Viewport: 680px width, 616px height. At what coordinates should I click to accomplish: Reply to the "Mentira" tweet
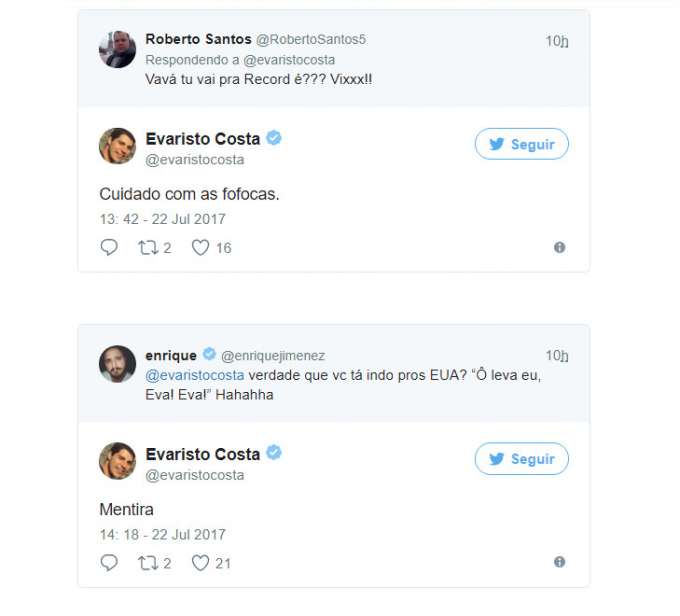(109, 563)
